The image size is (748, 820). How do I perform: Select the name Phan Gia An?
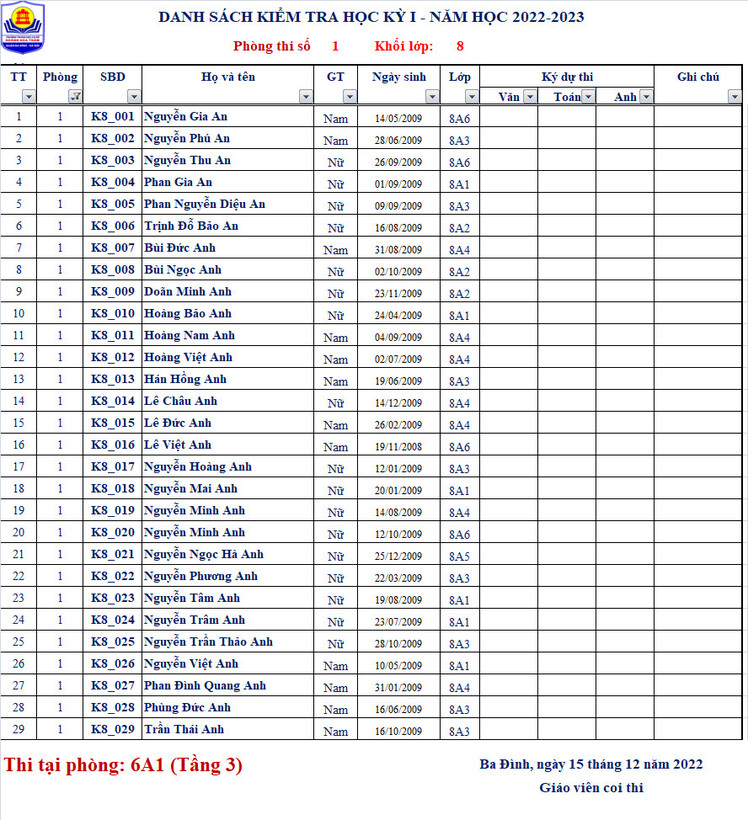[x=178, y=182]
